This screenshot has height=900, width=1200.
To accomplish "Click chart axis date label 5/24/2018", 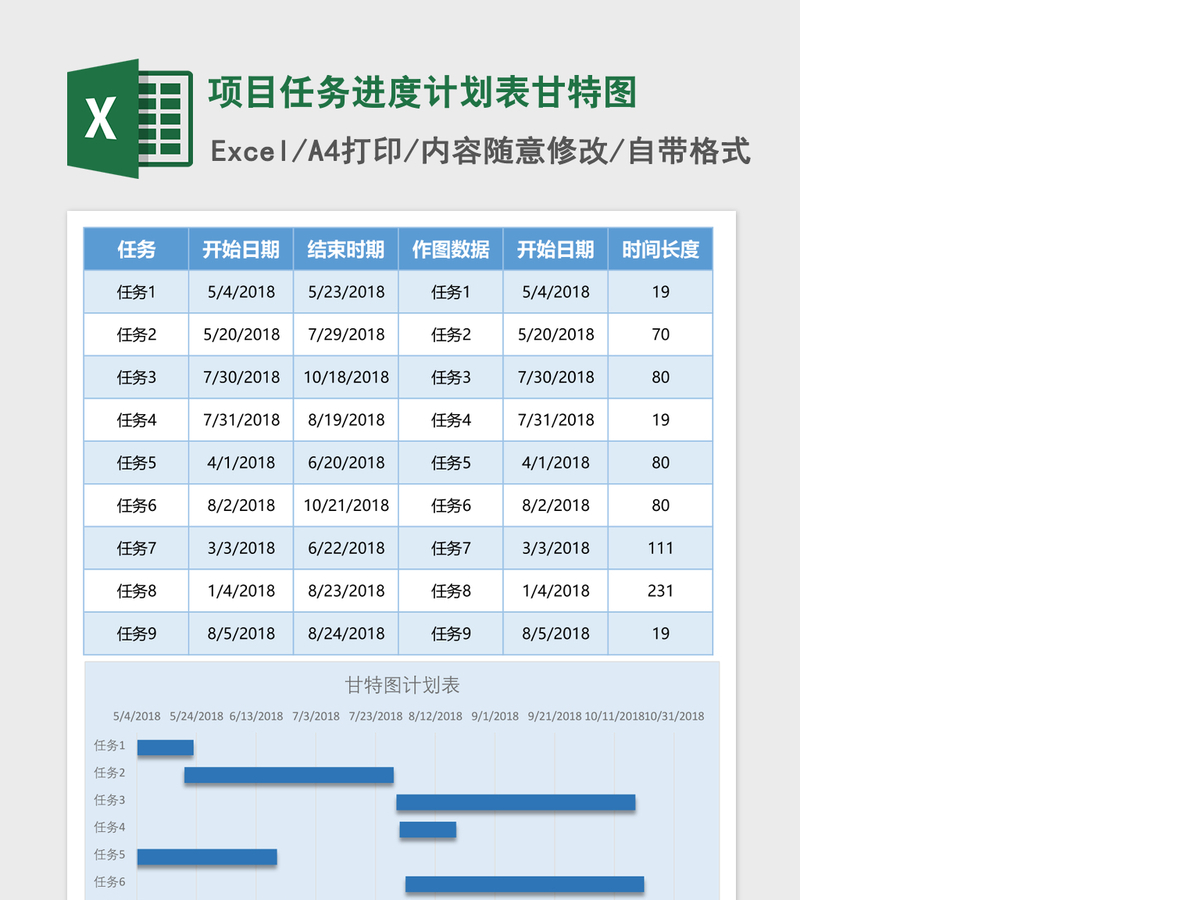I will point(197,716).
